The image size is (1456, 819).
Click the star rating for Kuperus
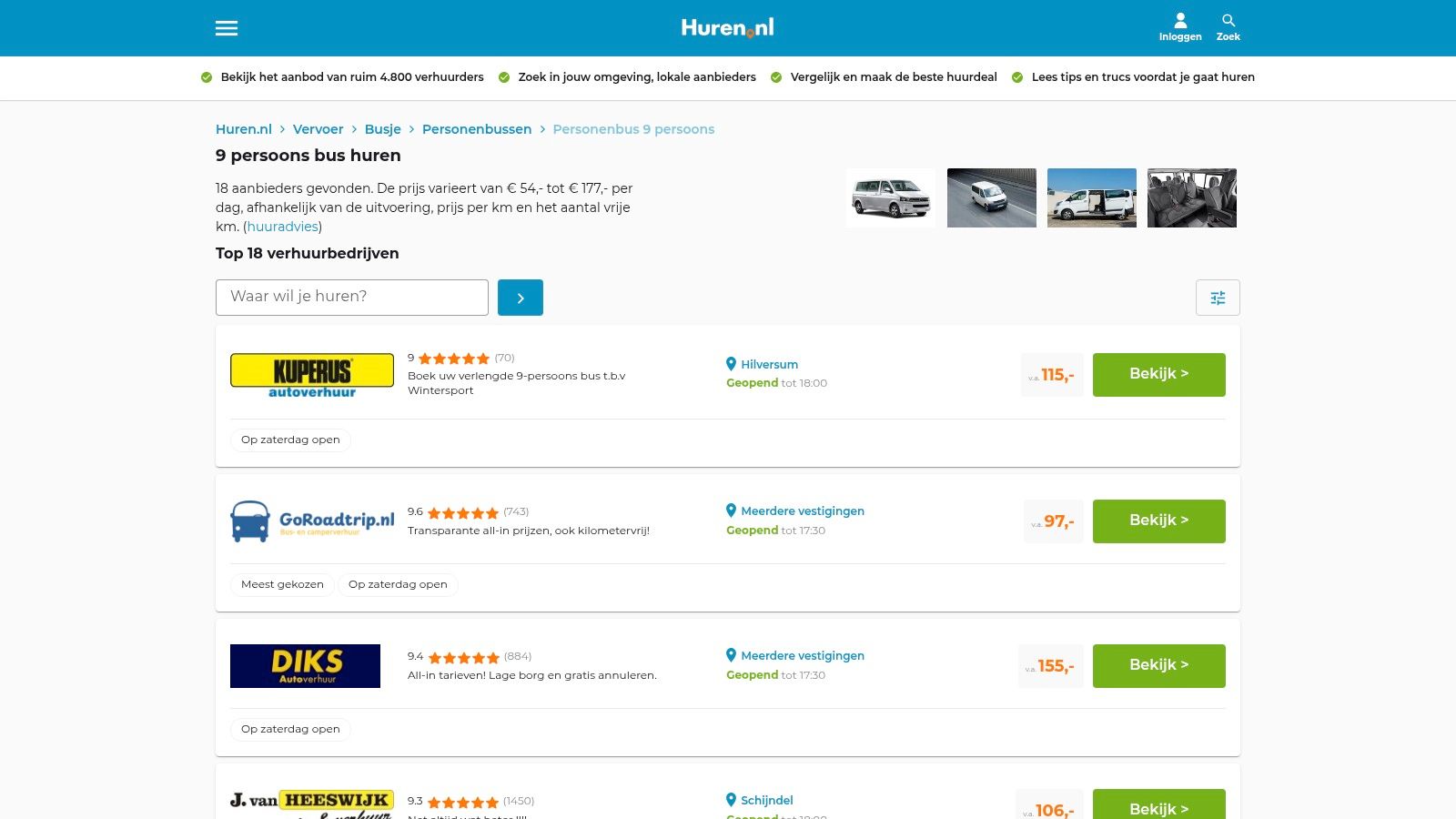pyautogui.click(x=454, y=359)
